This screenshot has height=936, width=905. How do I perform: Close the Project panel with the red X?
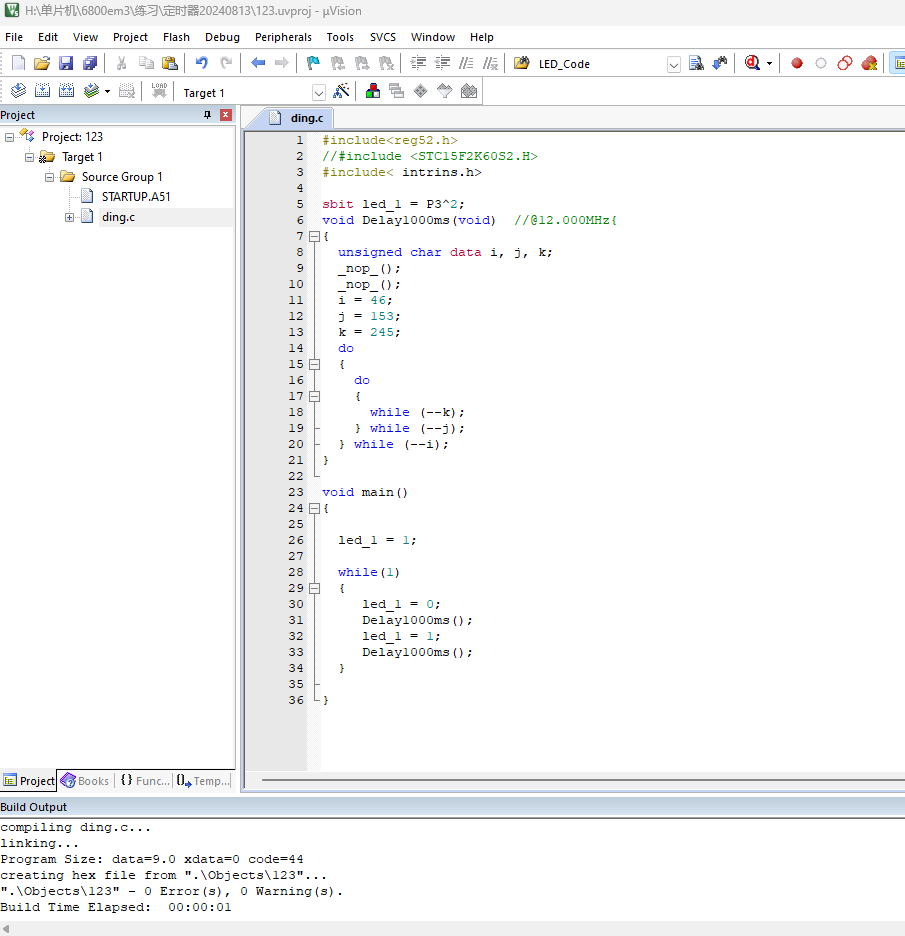tap(226, 115)
